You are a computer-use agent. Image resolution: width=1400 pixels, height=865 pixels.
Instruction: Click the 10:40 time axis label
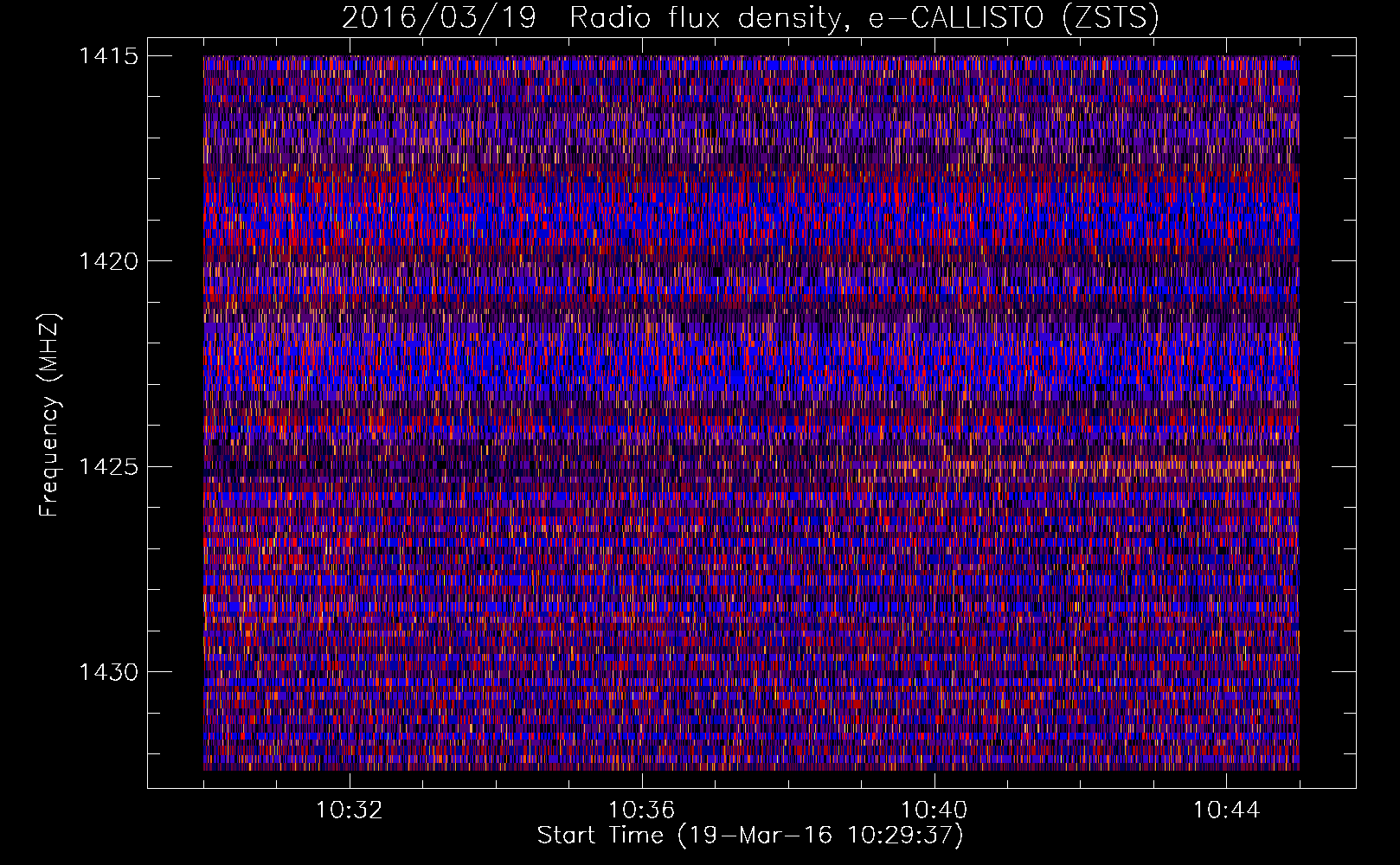tap(934, 811)
